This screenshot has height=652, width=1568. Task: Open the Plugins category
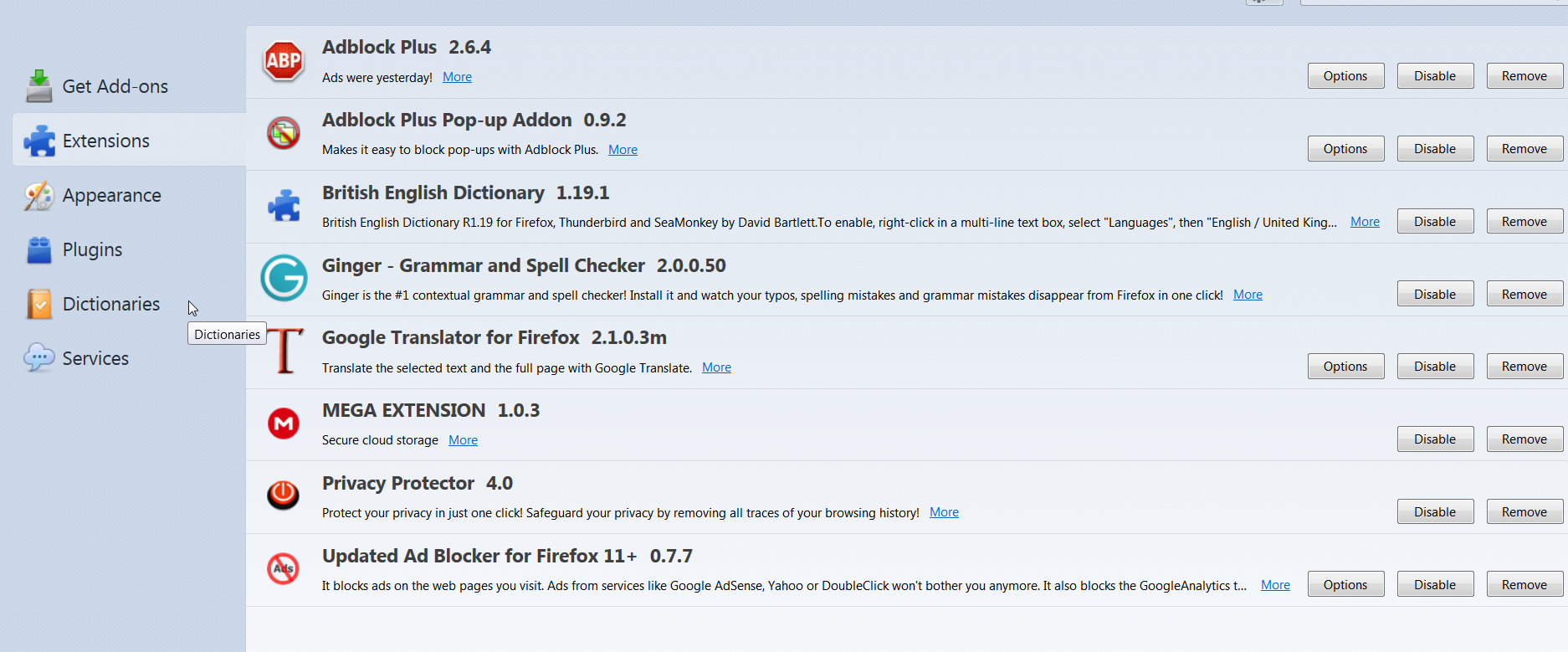(92, 249)
